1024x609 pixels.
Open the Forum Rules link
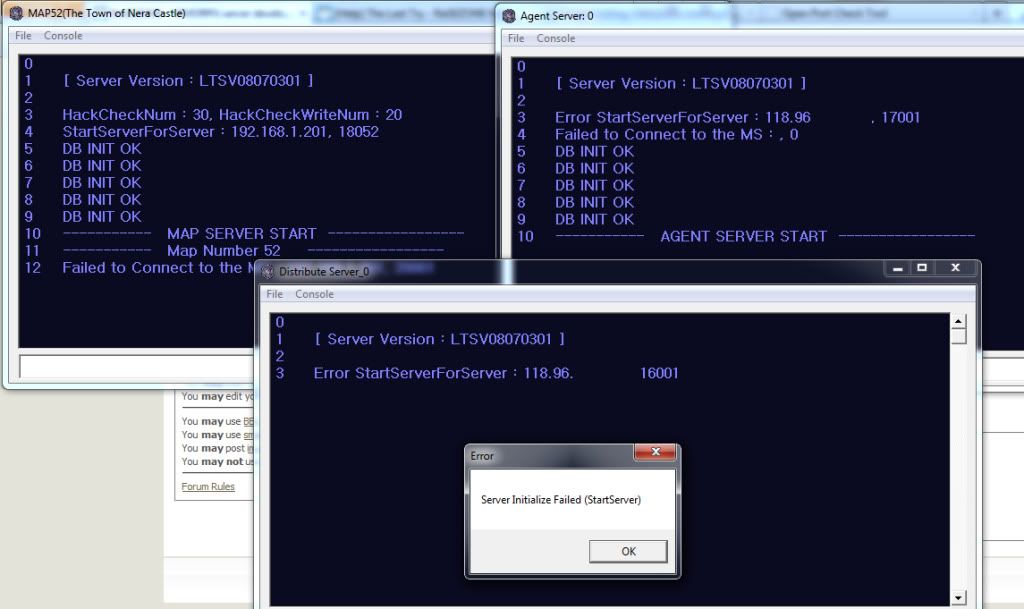point(208,487)
